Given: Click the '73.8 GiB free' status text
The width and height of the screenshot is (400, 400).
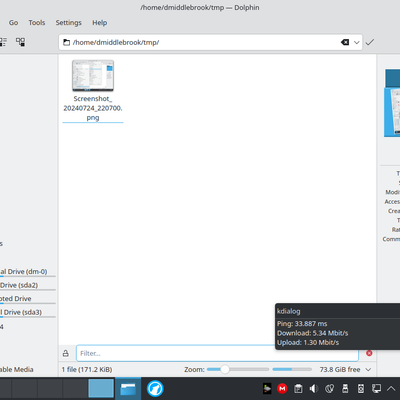Looking at the screenshot, I should tap(340, 369).
